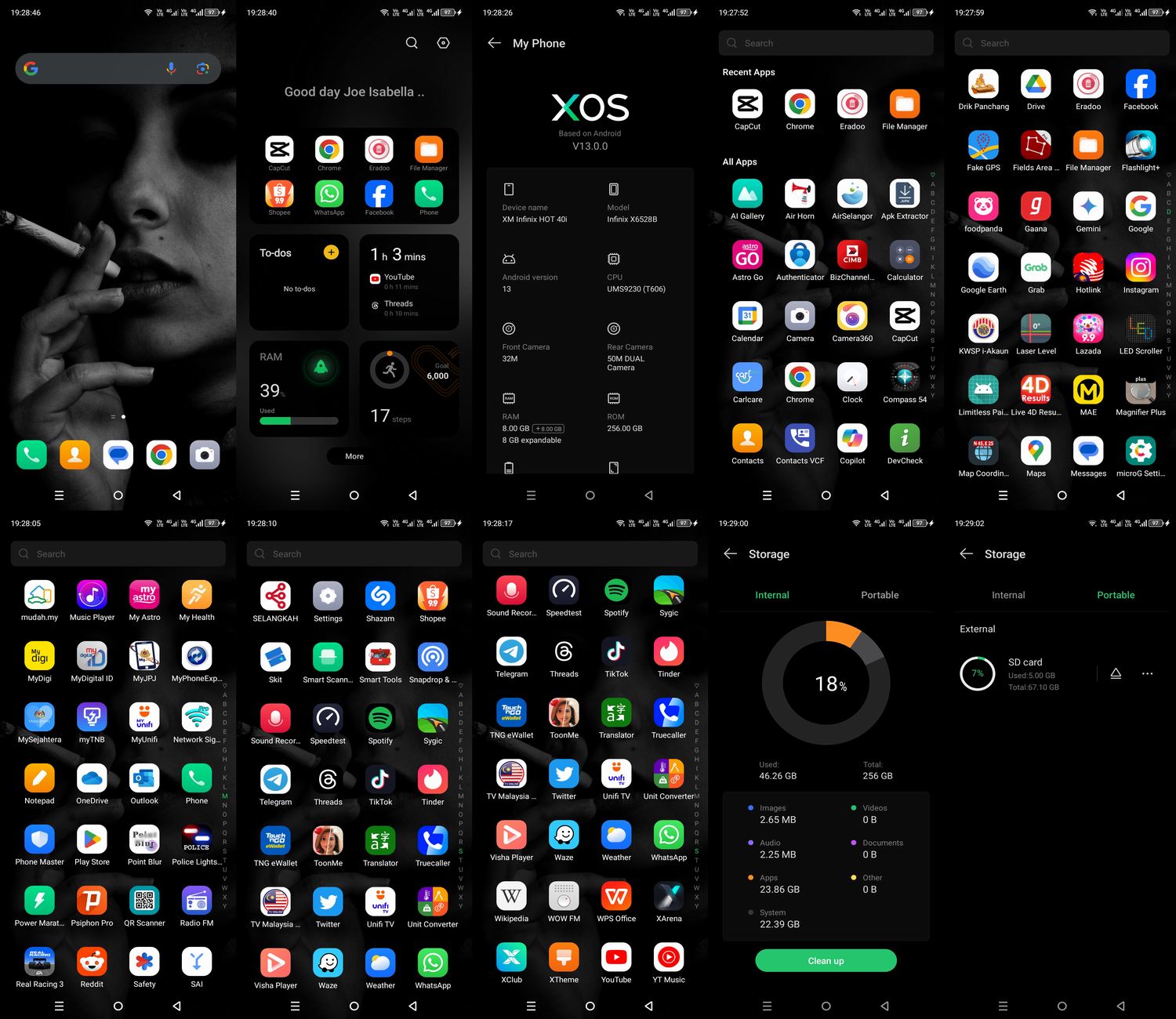Screen dimensions: 1176x1019
Task: Open the Calculator app
Action: [x=905, y=255]
